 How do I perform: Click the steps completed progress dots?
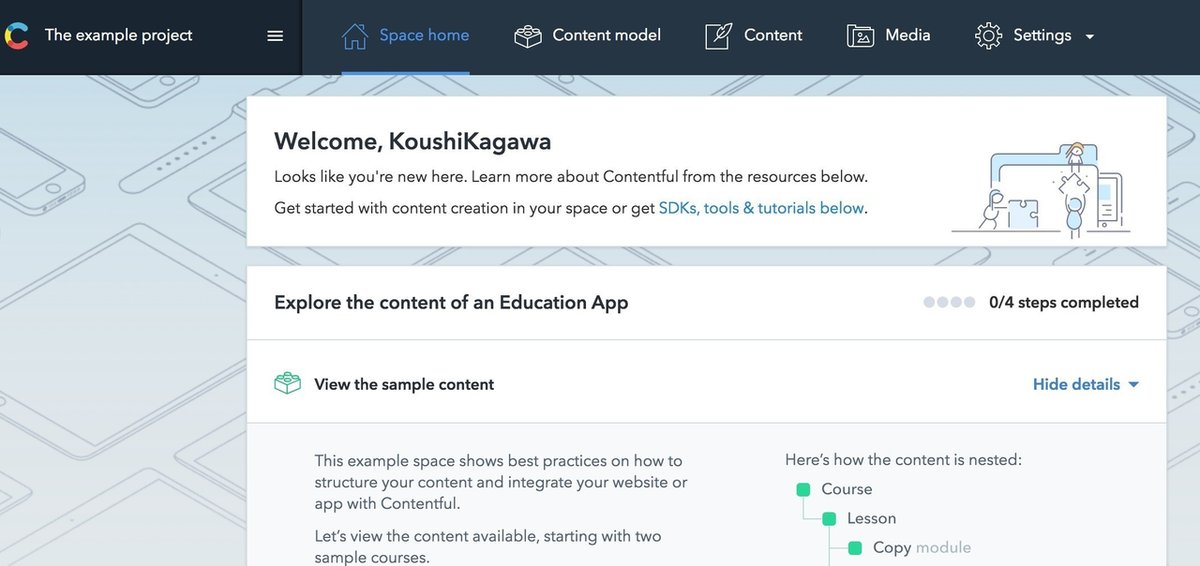[x=949, y=302]
